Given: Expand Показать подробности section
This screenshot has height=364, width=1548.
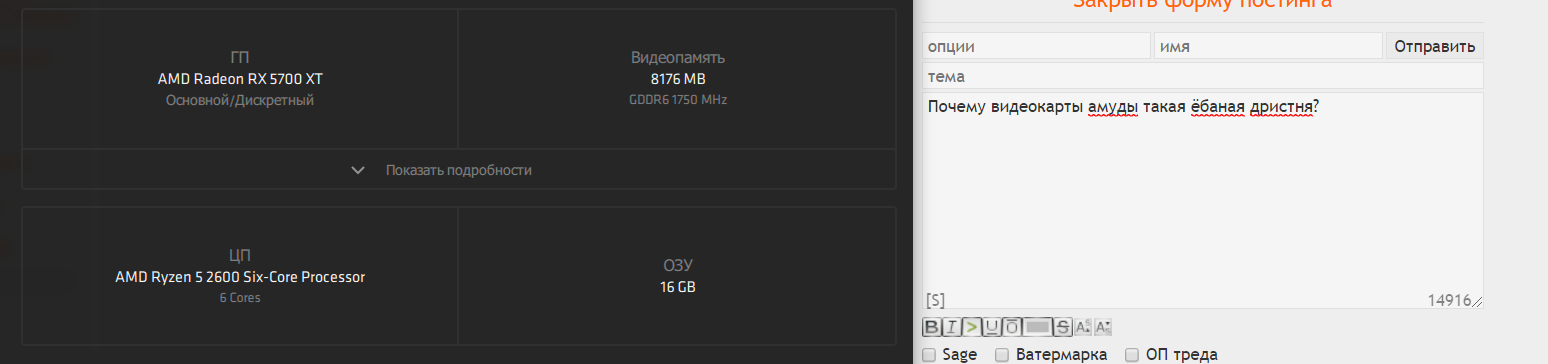Looking at the screenshot, I should tap(459, 170).
